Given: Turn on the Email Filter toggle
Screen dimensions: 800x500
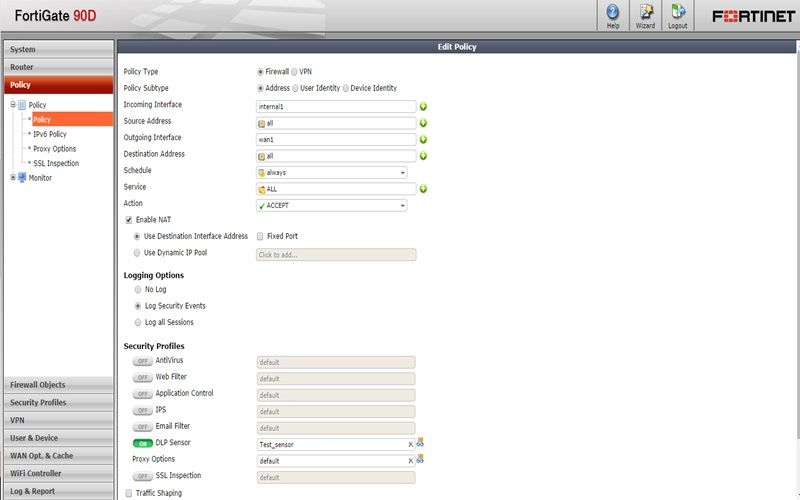Looking at the screenshot, I should pos(142,427).
